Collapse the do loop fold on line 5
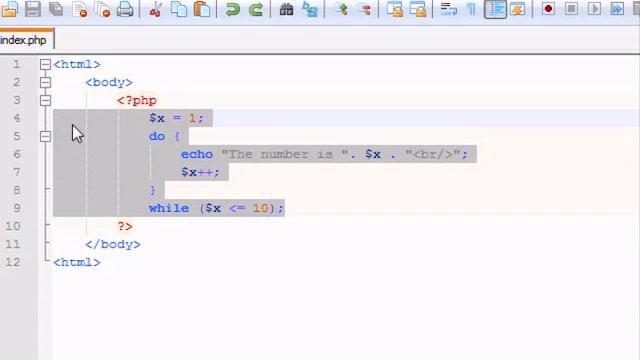640x360 pixels. pos(45,136)
